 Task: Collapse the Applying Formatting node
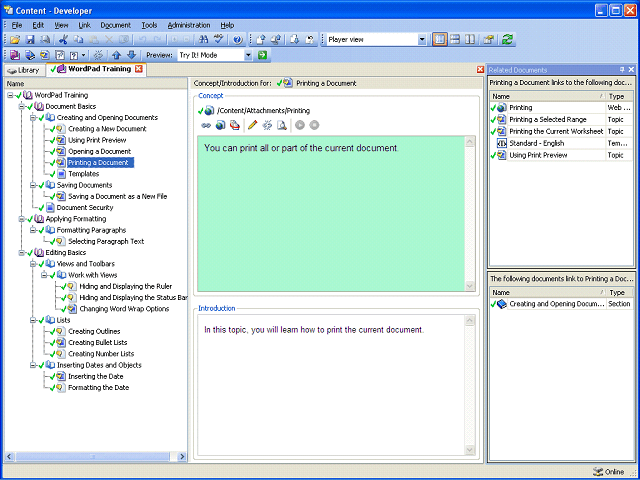[22, 219]
